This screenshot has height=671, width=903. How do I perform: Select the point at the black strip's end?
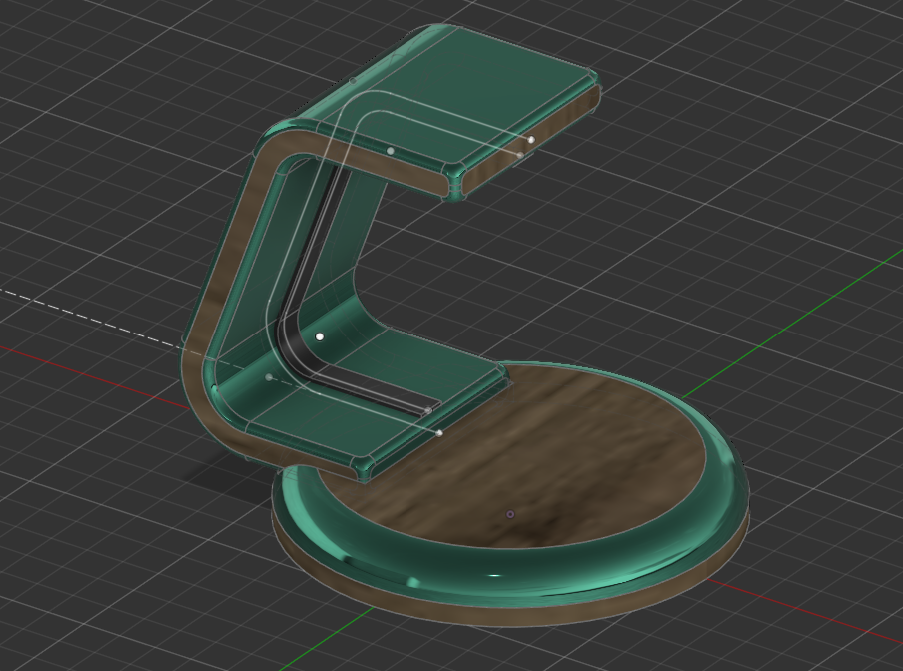[428, 410]
